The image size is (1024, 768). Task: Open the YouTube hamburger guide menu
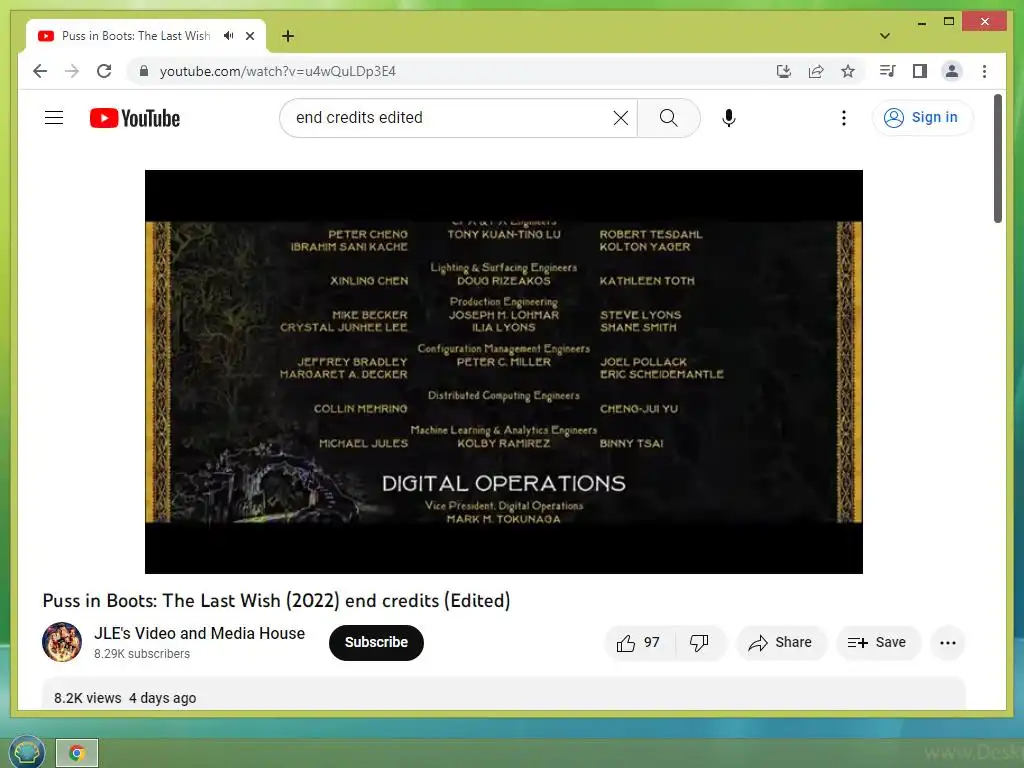coord(54,118)
